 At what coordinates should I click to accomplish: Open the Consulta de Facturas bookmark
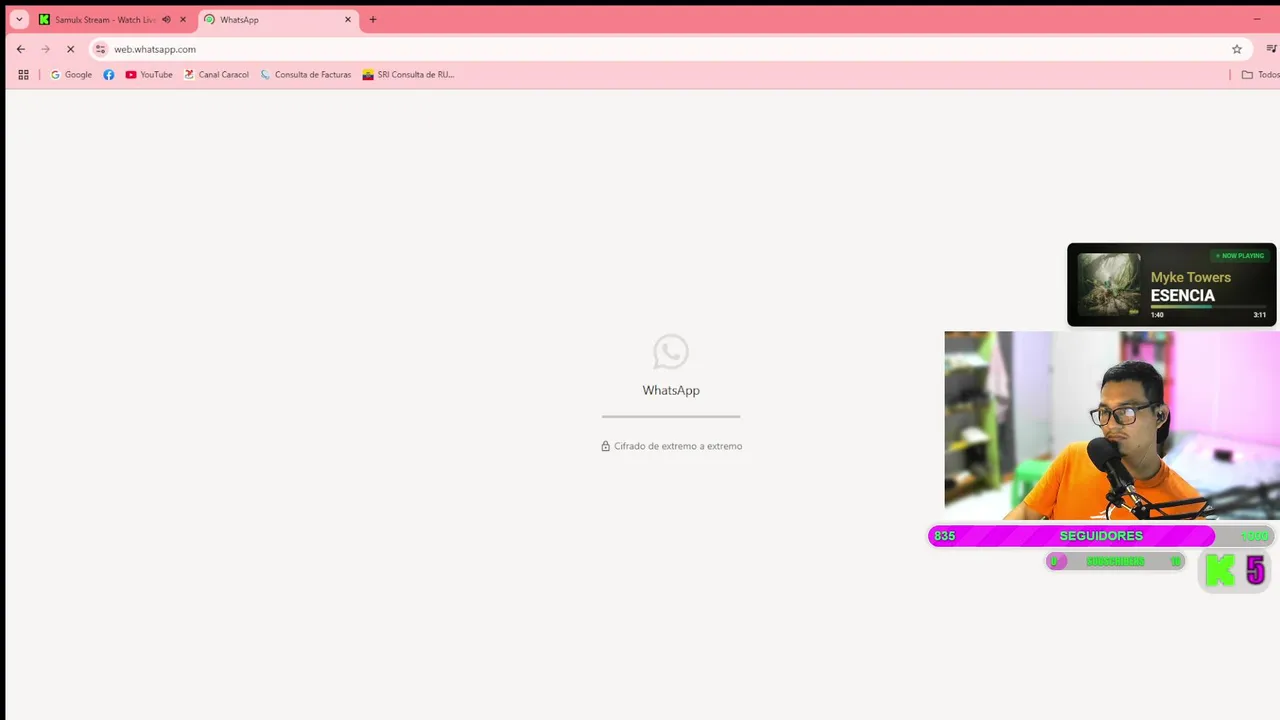coord(306,75)
